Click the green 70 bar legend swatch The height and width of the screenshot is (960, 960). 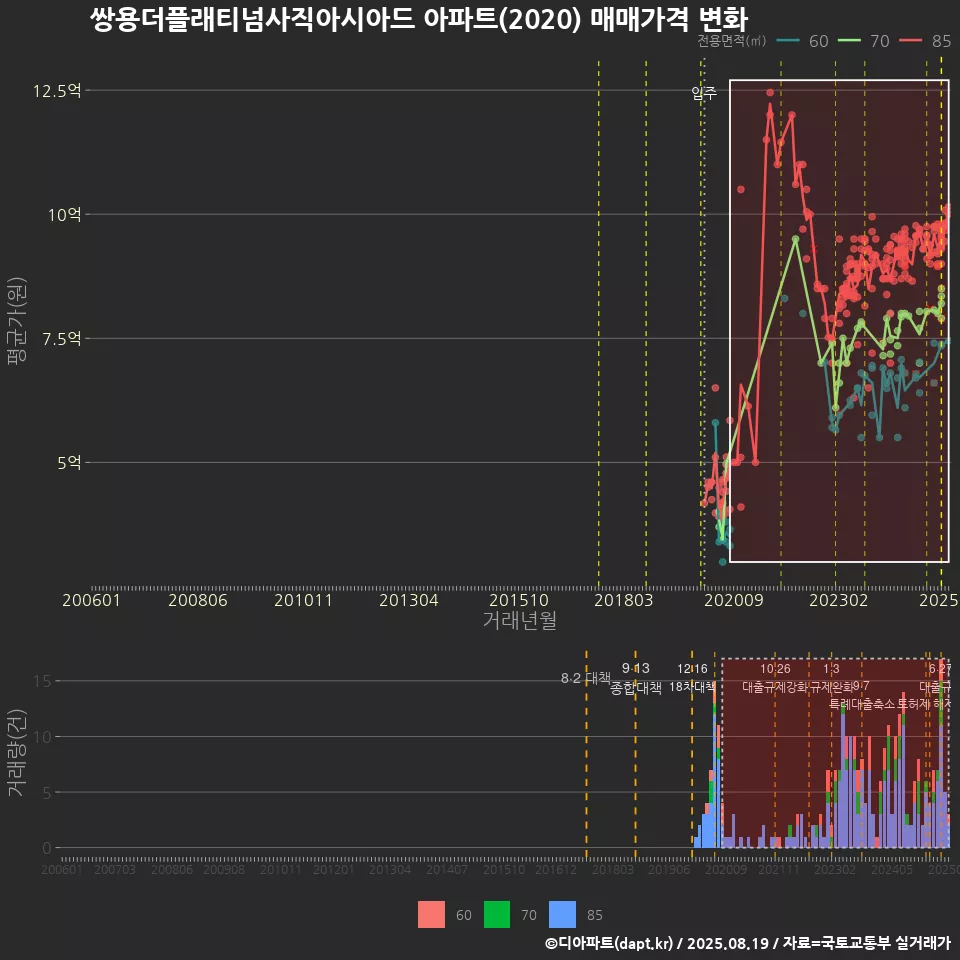click(x=497, y=915)
